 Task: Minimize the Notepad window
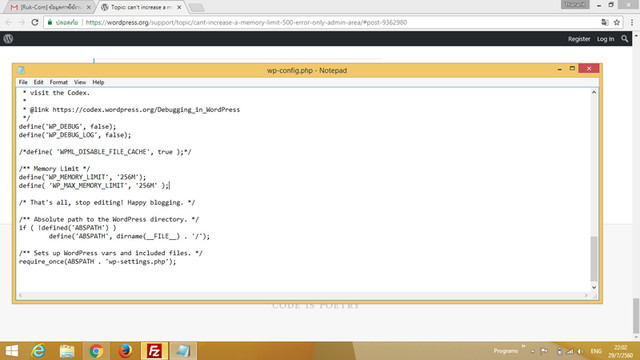pyautogui.click(x=559, y=69)
